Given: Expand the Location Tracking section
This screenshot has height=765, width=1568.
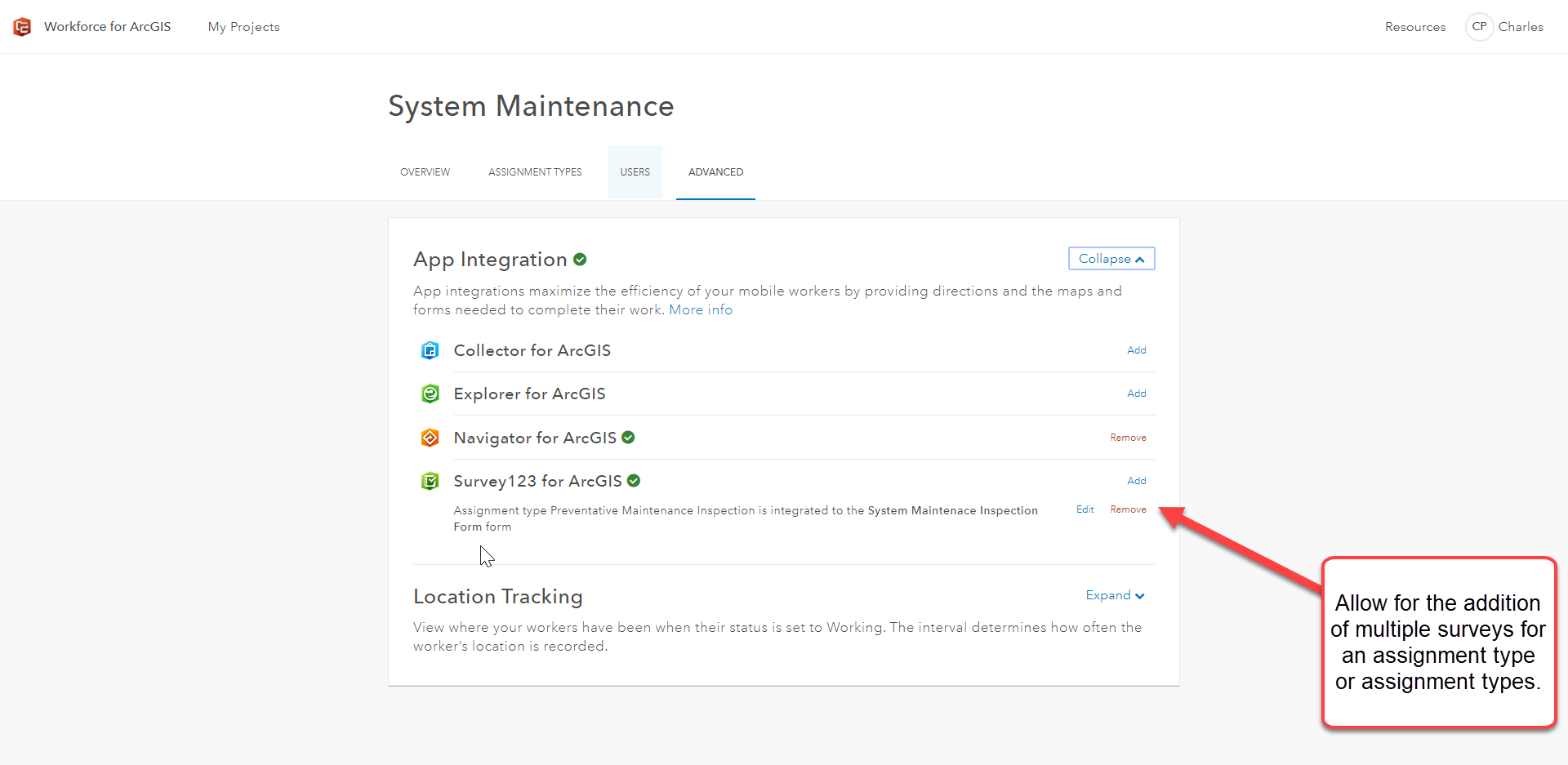Looking at the screenshot, I should point(1115,595).
